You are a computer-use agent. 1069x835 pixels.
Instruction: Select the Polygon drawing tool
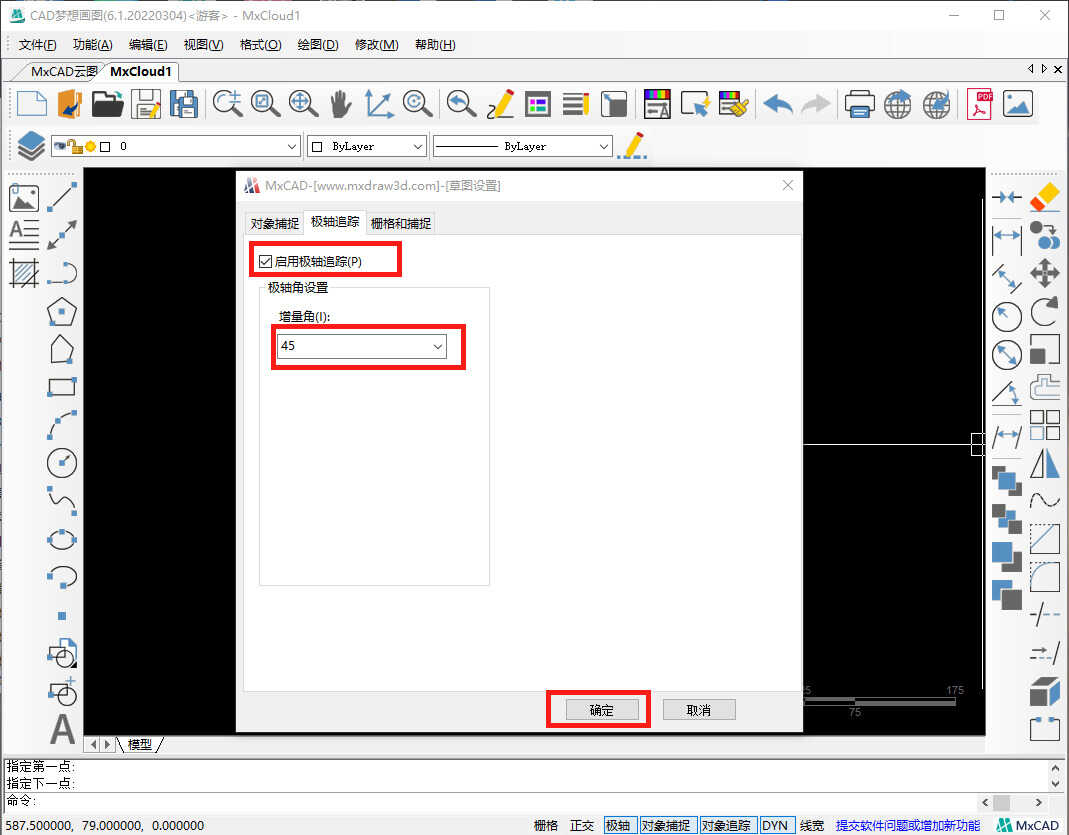(62, 312)
